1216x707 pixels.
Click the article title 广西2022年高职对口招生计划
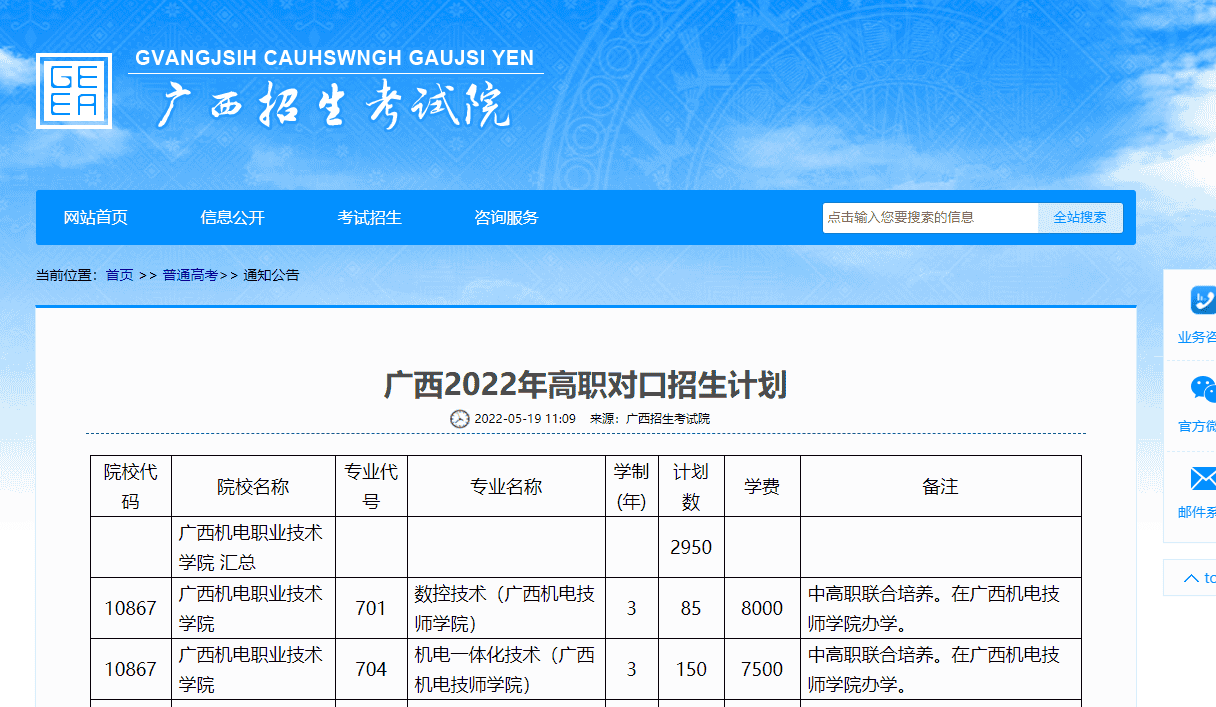[586, 384]
